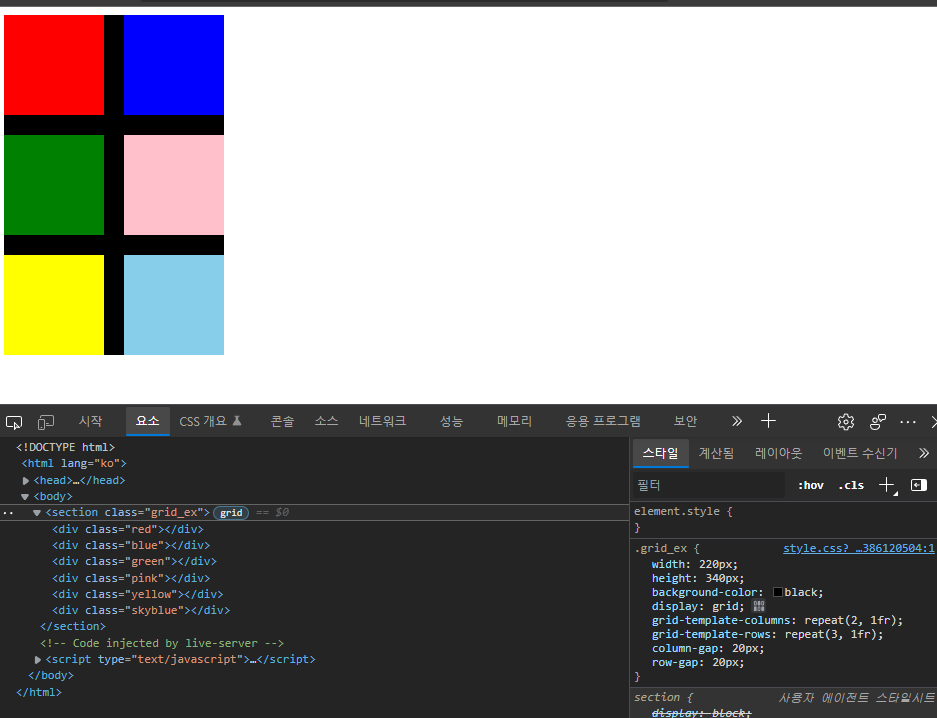Image resolution: width=937 pixels, height=718 pixels.
Task: Click the black background-color swatch
Action: 778,592
